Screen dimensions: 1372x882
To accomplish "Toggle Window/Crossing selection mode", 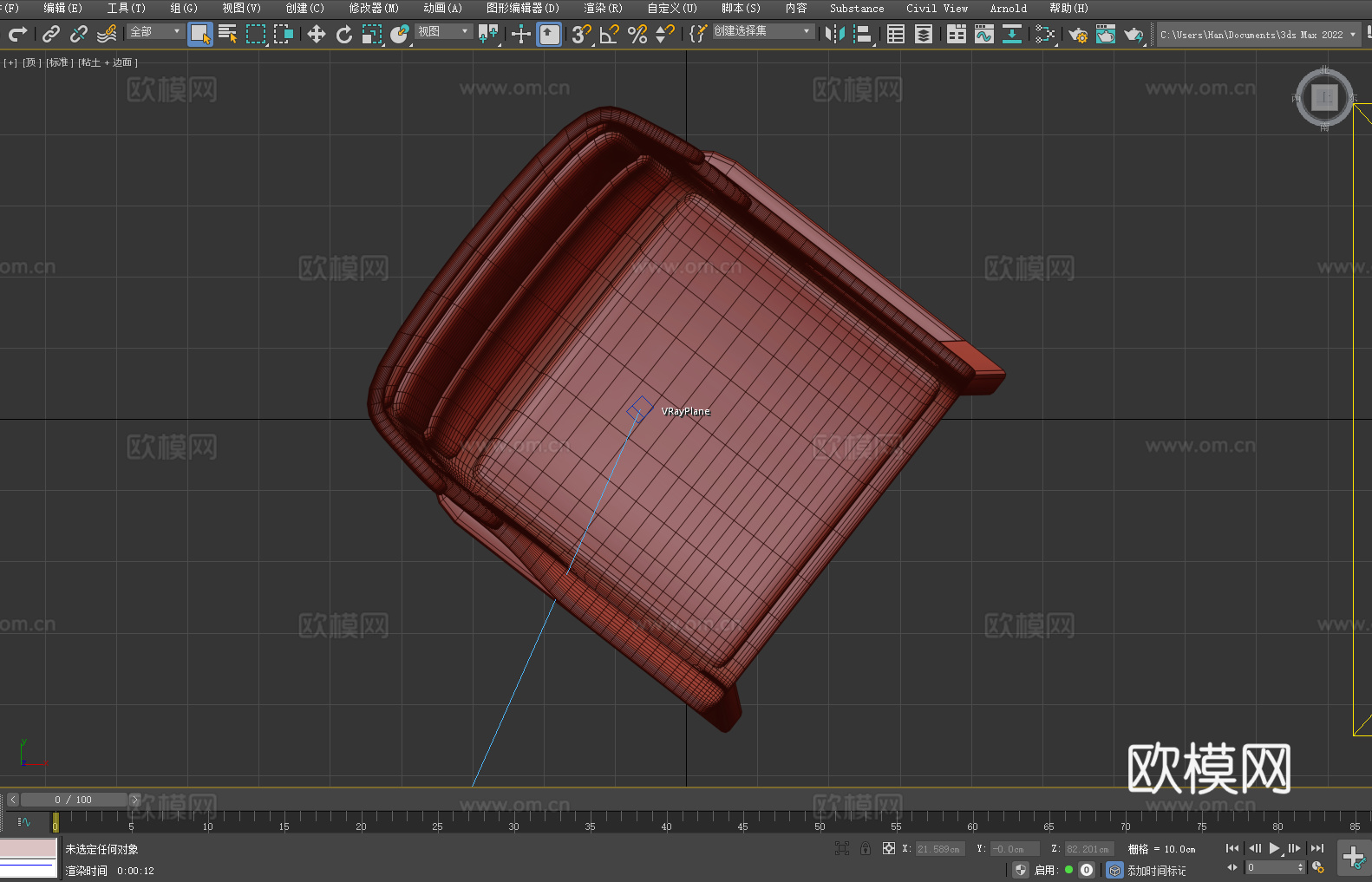I will [284, 34].
